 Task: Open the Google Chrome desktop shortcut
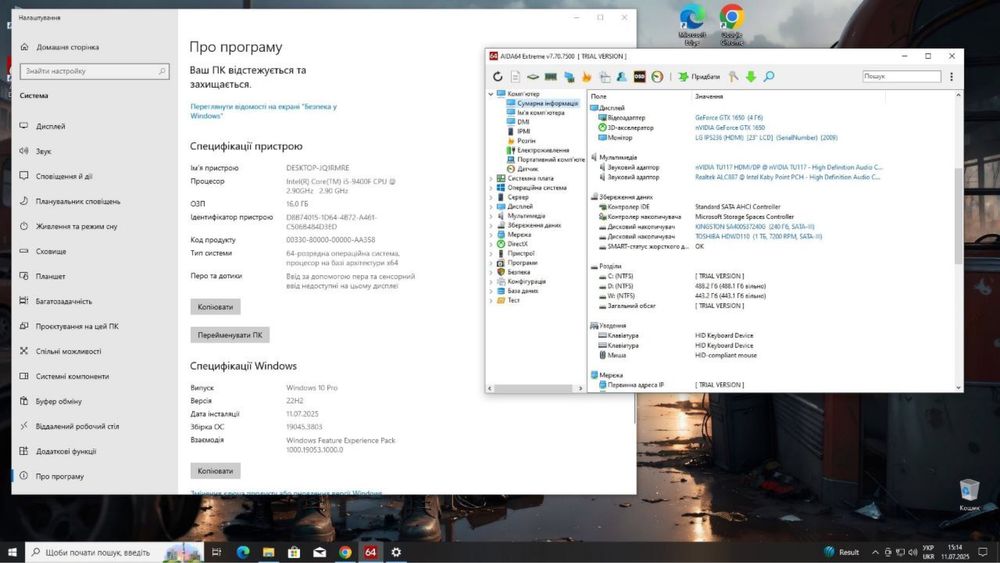pyautogui.click(x=732, y=24)
